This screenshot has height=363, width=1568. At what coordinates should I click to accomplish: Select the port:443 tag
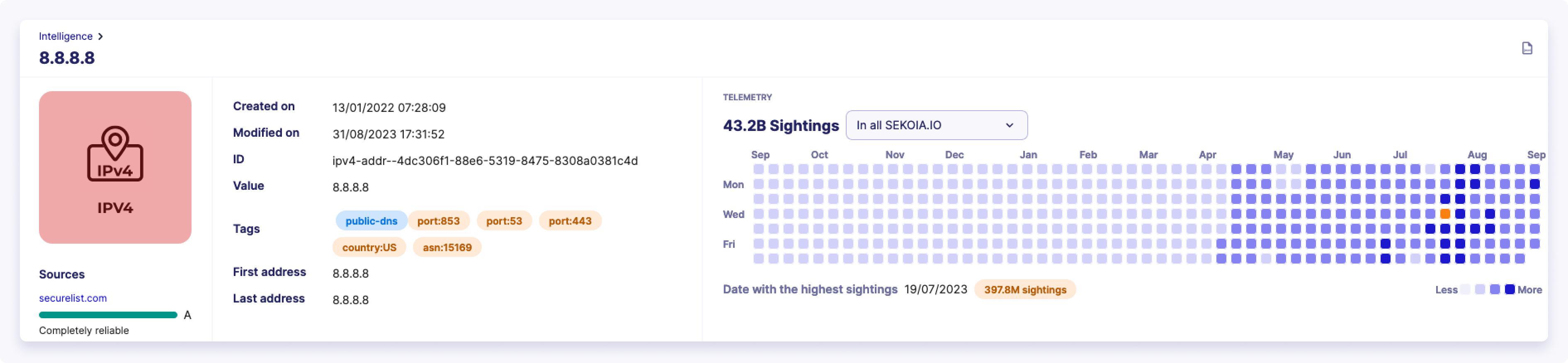click(x=570, y=221)
